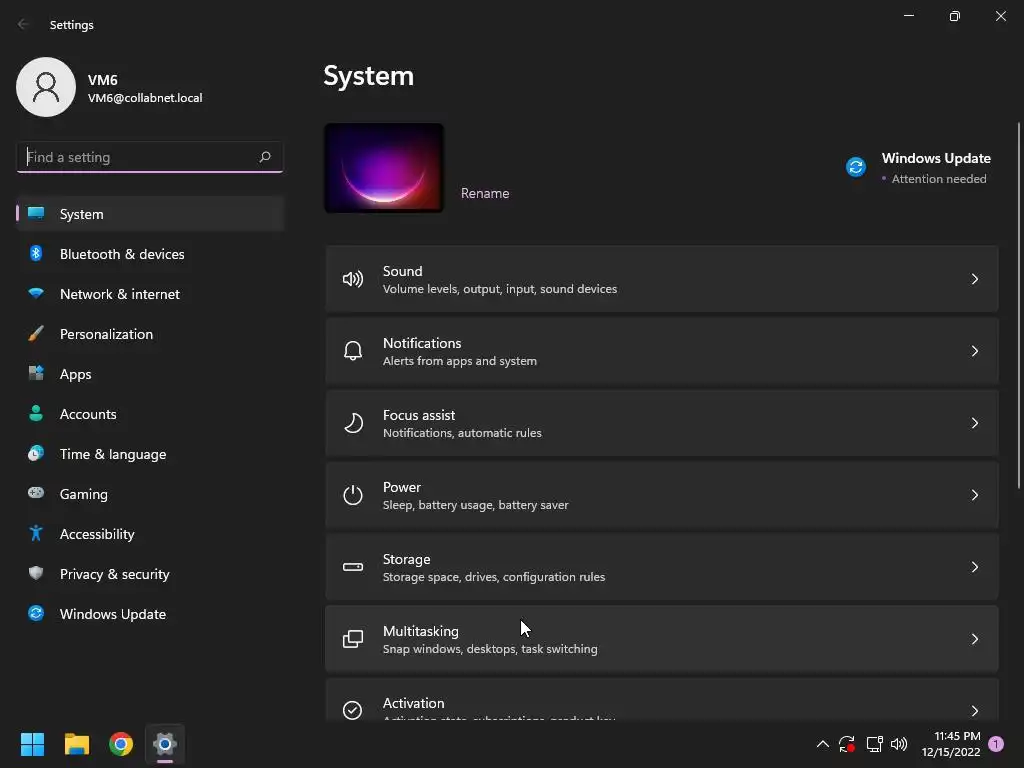Open the Start menu from taskbar
Screen dimensions: 1024x768
tap(32, 744)
